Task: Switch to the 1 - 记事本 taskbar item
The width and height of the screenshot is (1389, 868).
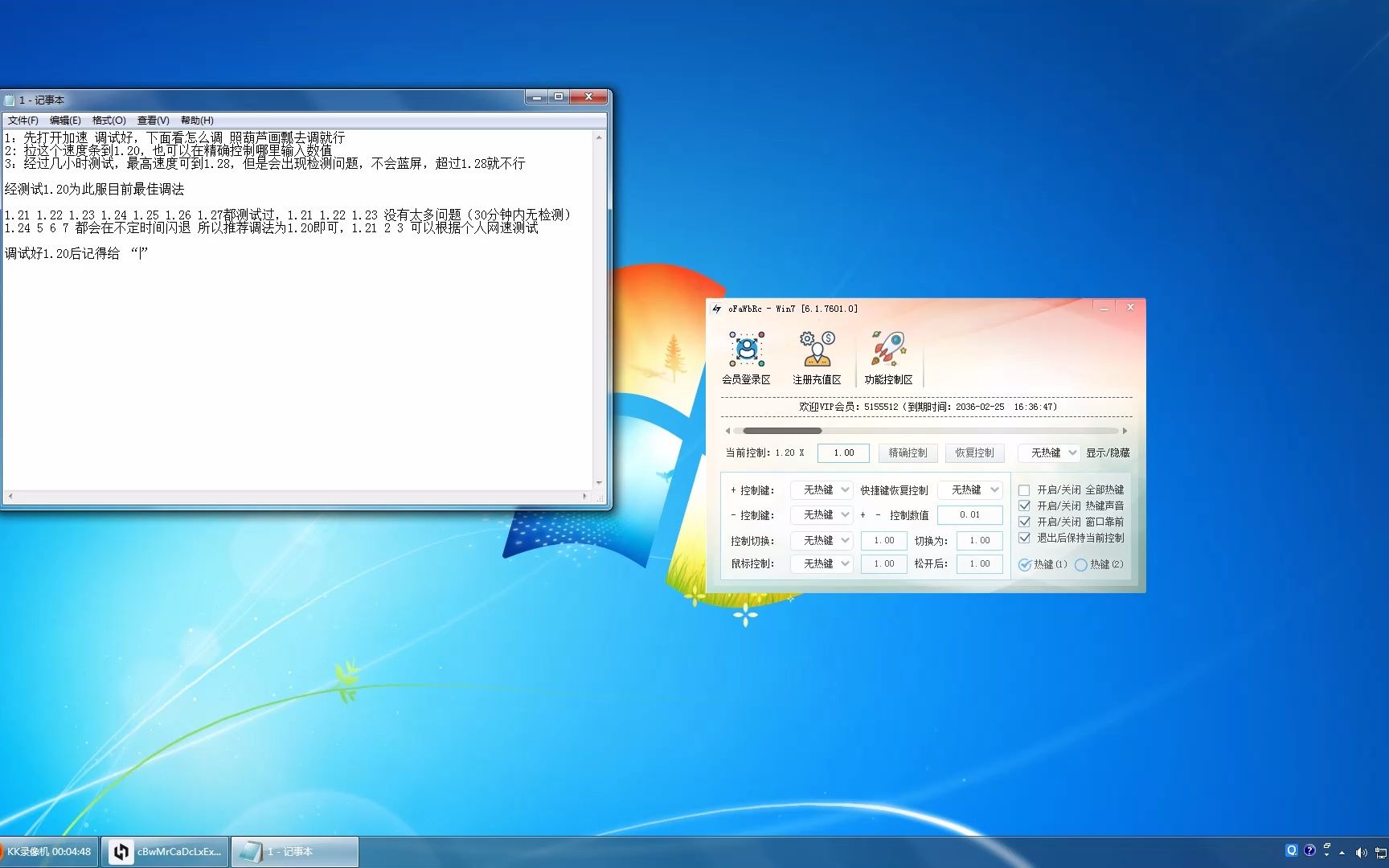Action: tap(295, 852)
